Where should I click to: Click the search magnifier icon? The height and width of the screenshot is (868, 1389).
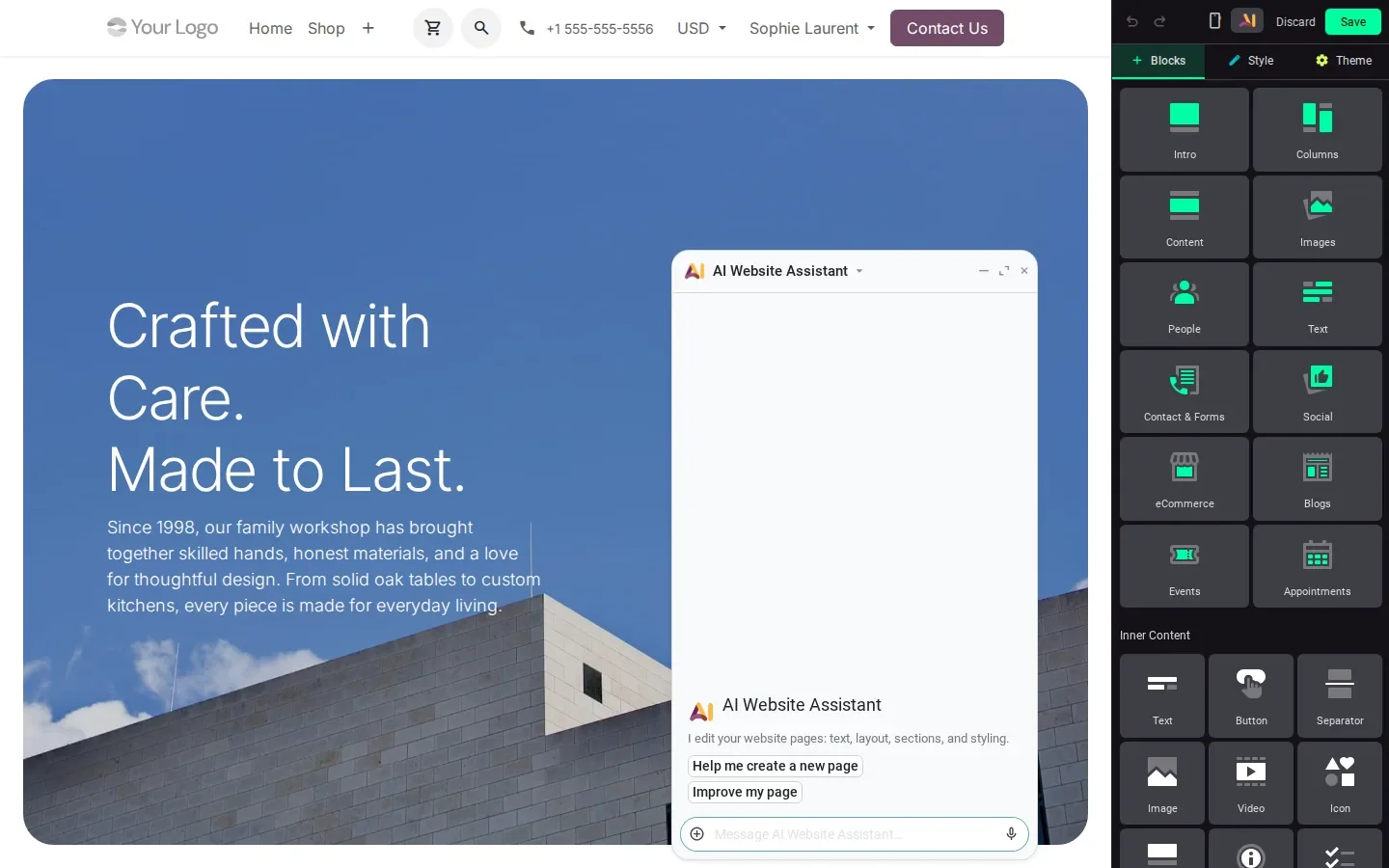coord(481,28)
